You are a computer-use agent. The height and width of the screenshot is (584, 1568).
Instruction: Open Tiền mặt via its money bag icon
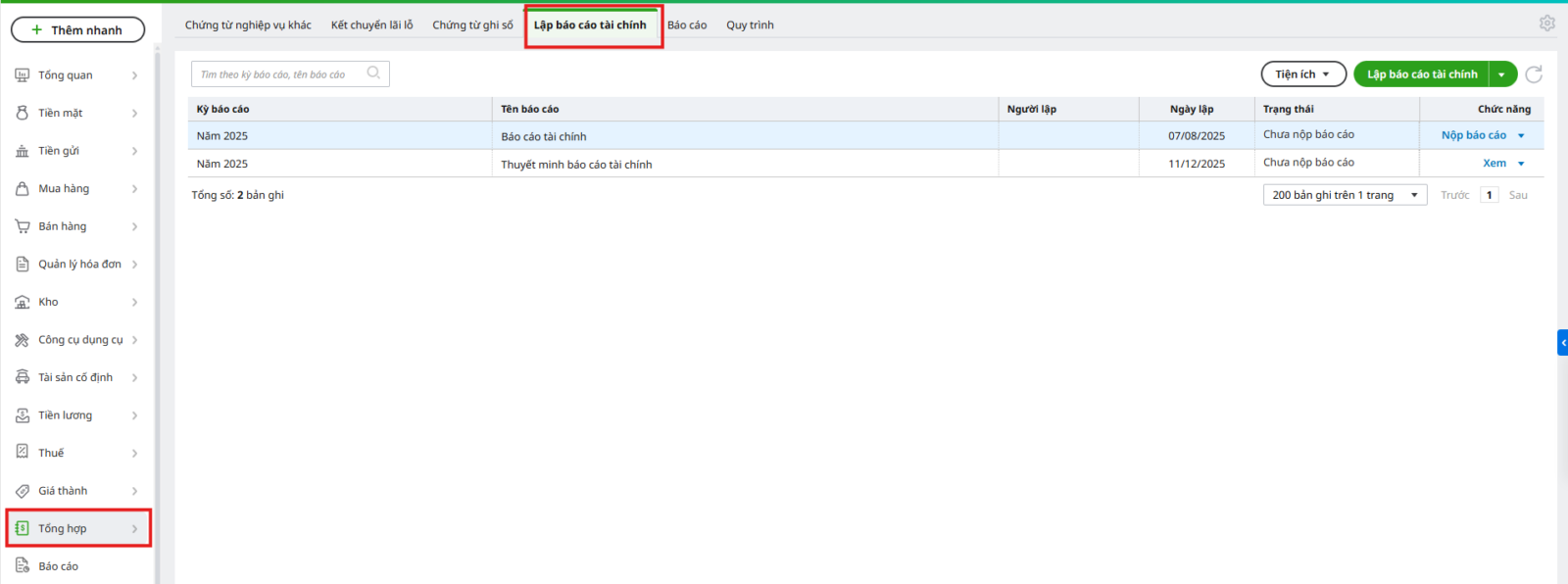(23, 113)
